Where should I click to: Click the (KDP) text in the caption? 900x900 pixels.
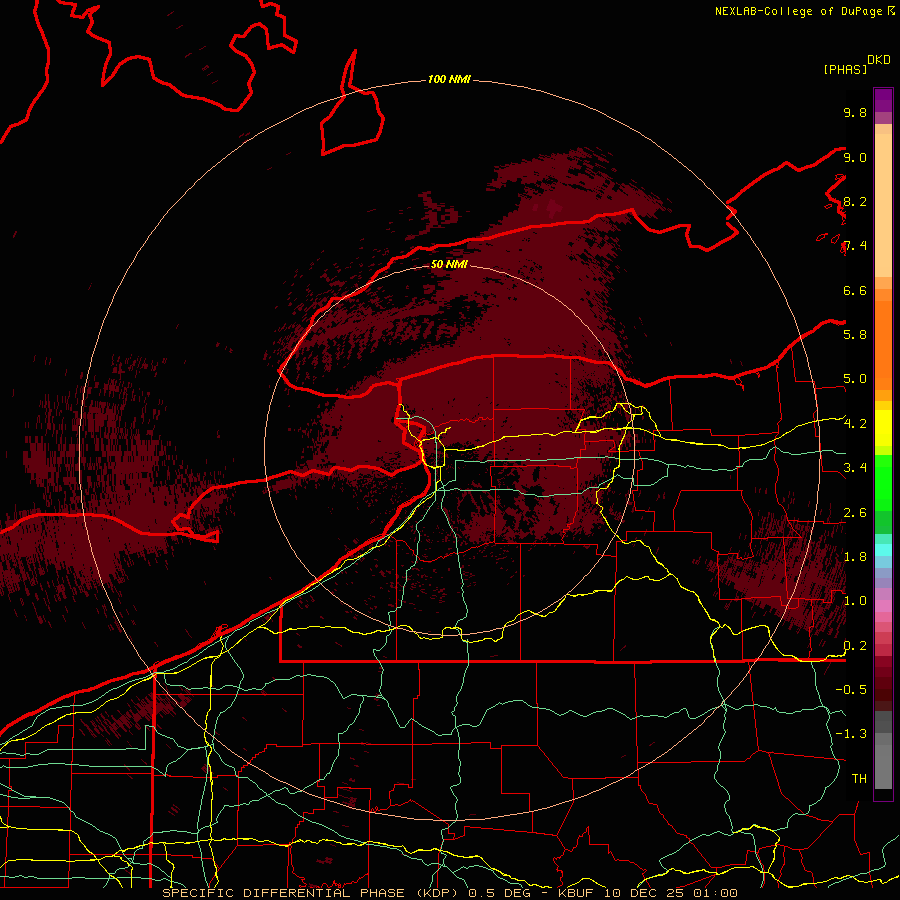coord(436,893)
